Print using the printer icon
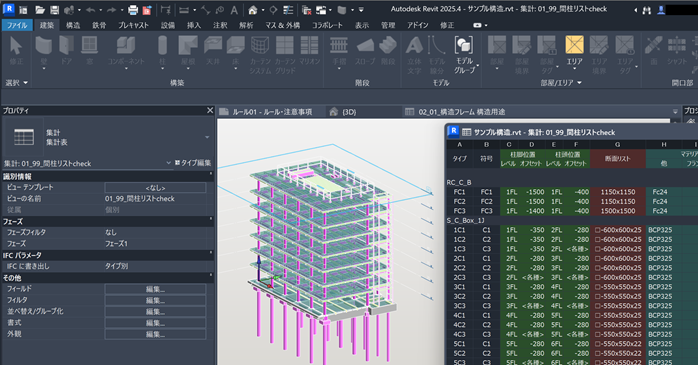The width and height of the screenshot is (698, 365). (133, 10)
